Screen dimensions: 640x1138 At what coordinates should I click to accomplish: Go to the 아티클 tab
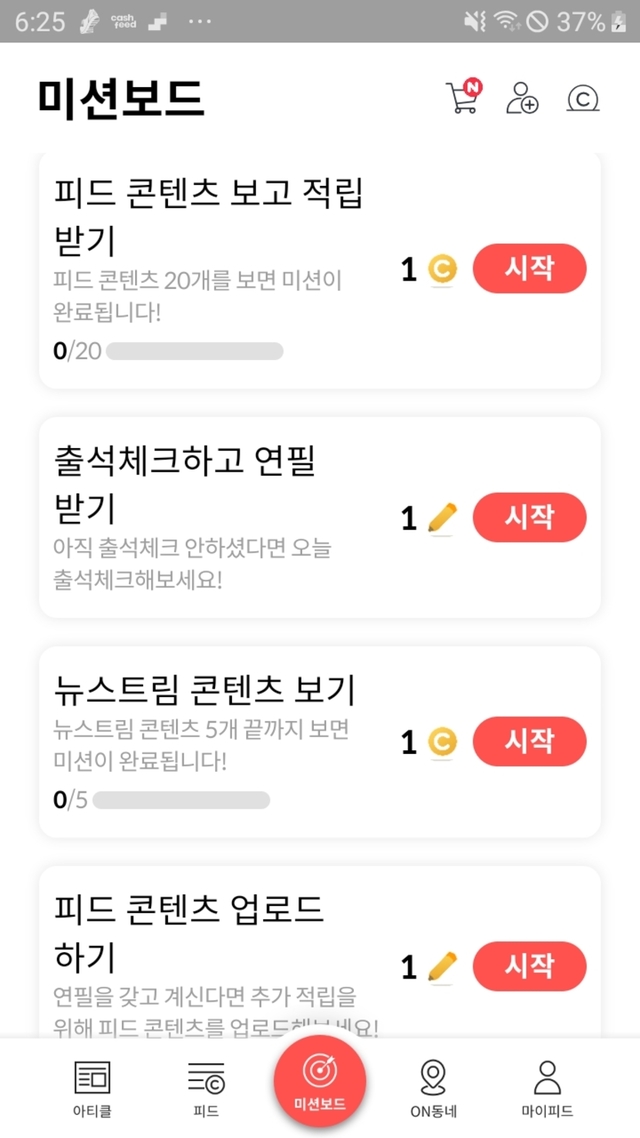[x=93, y=1088]
